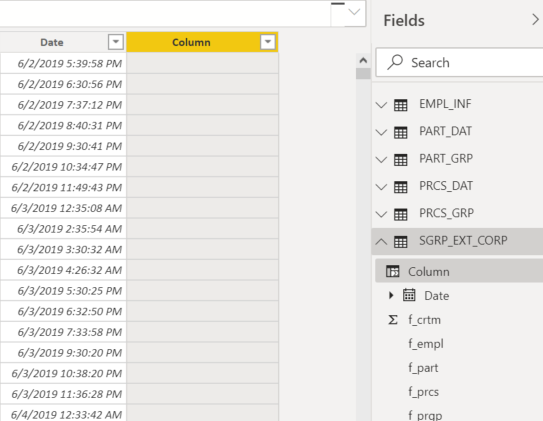
Task: Click the Fields pane title
Action: click(404, 20)
